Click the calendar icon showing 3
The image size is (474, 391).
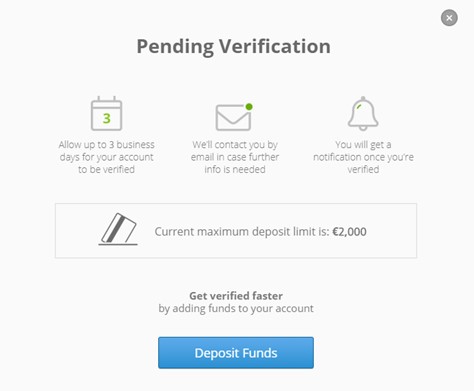(x=106, y=113)
